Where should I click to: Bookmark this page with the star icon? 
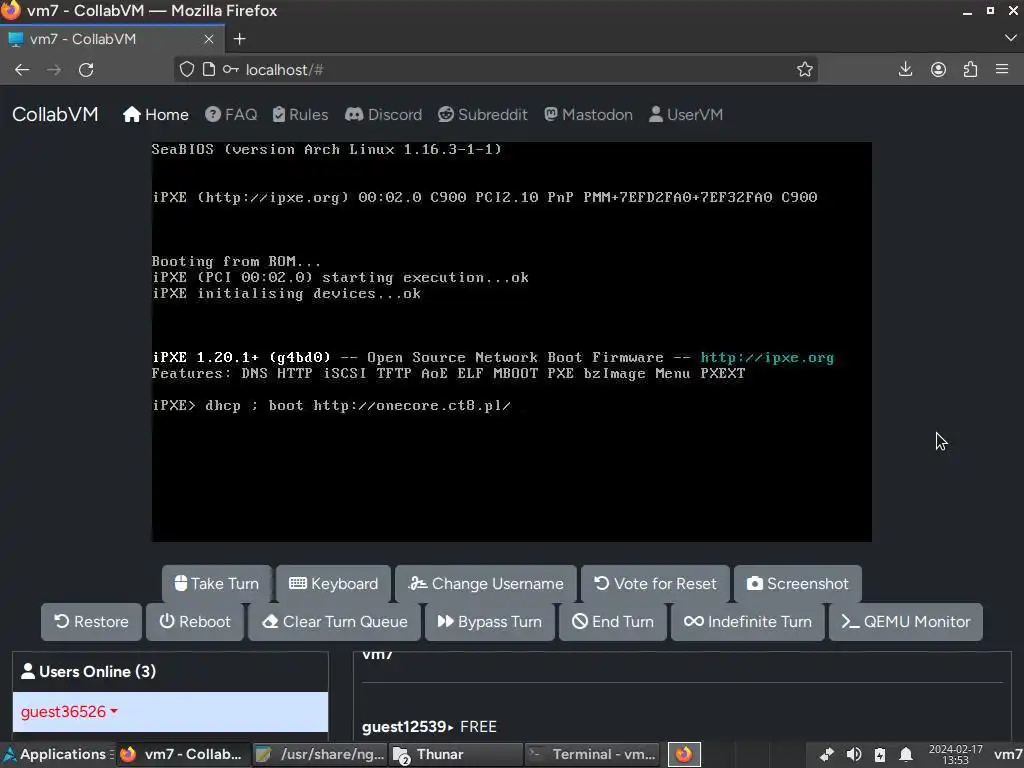point(805,69)
